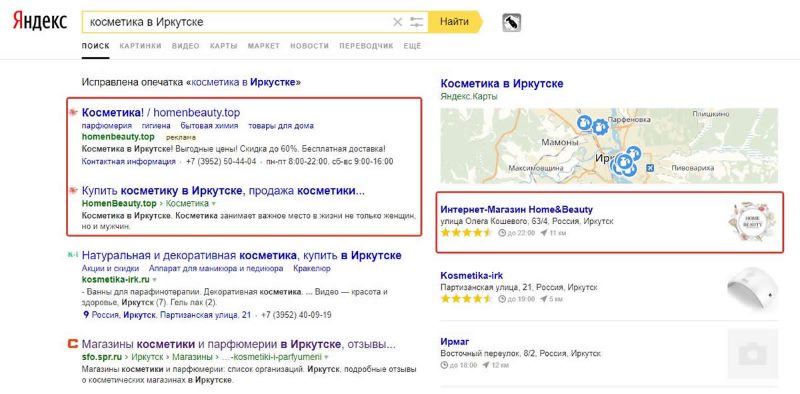
Task: Click the distance arrow icon beside 5 км
Action: click(543, 299)
